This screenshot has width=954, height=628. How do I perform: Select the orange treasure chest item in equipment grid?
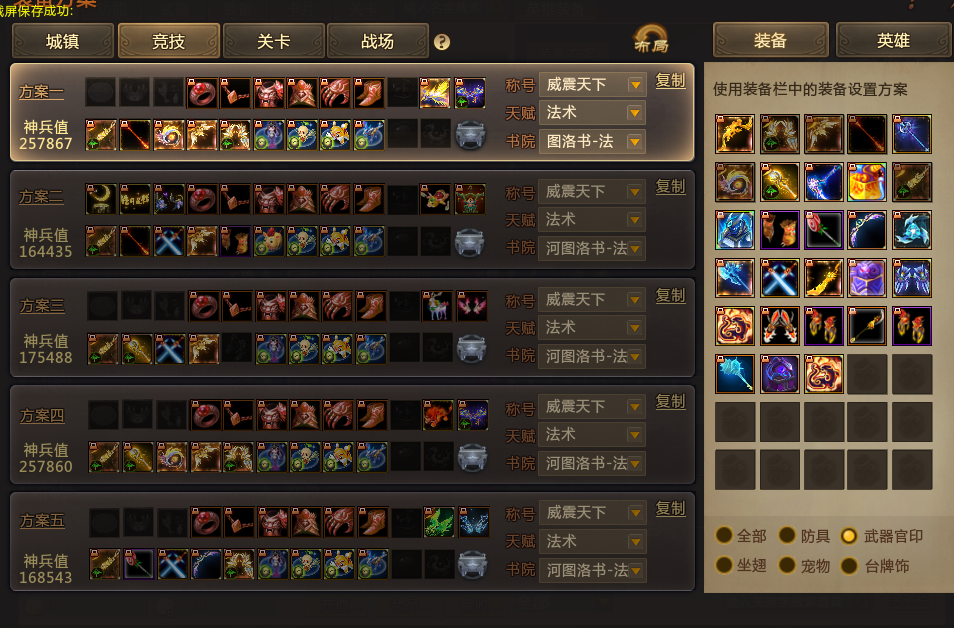(867, 181)
